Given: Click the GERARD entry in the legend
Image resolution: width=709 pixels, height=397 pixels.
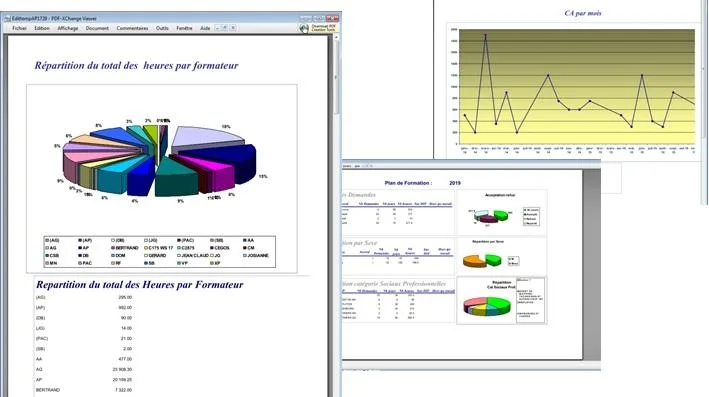Looking at the screenshot, I should [x=155, y=255].
